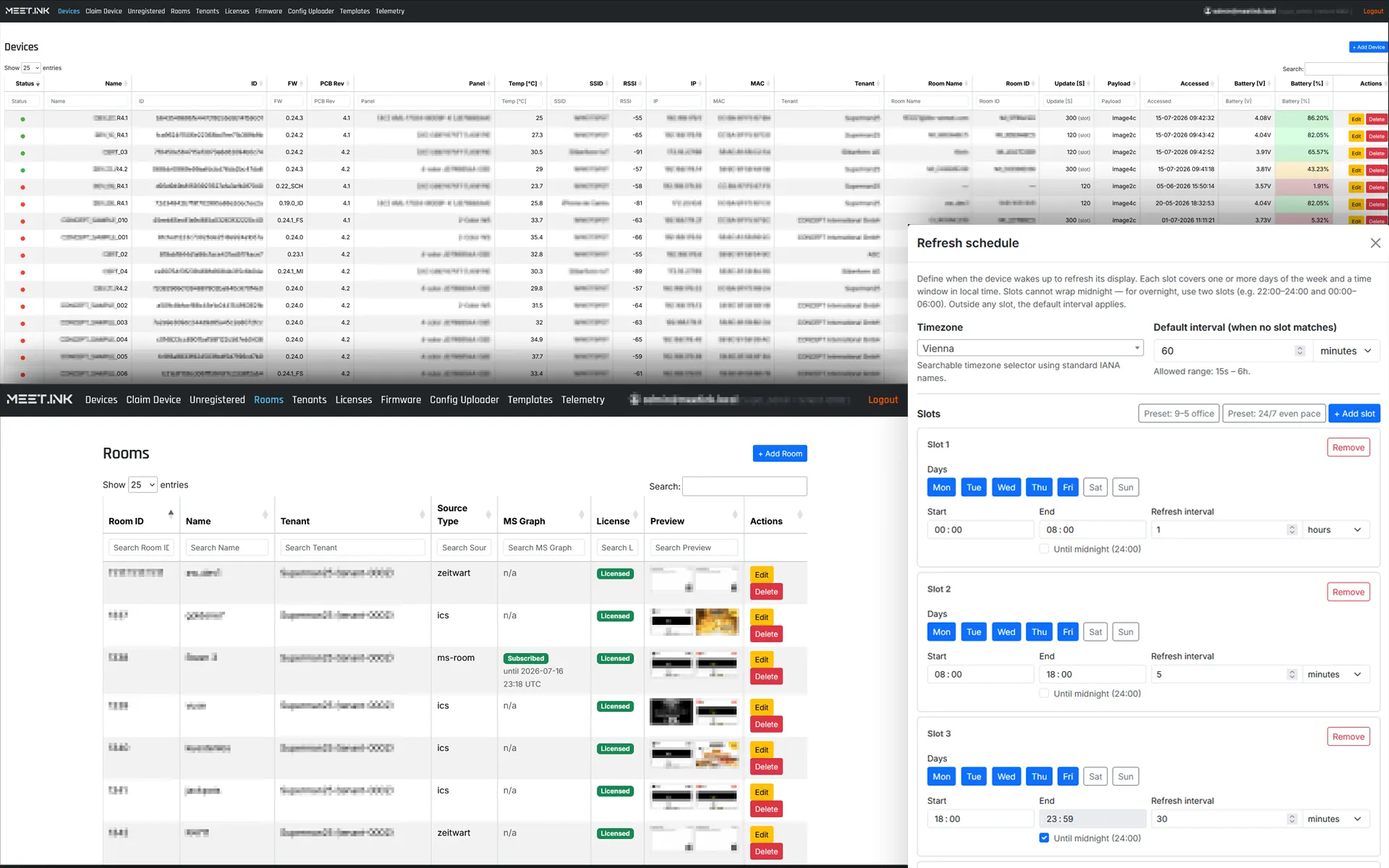Toggle Sun in Slot 3
Image resolution: width=1389 pixels, height=868 pixels.
click(1125, 777)
